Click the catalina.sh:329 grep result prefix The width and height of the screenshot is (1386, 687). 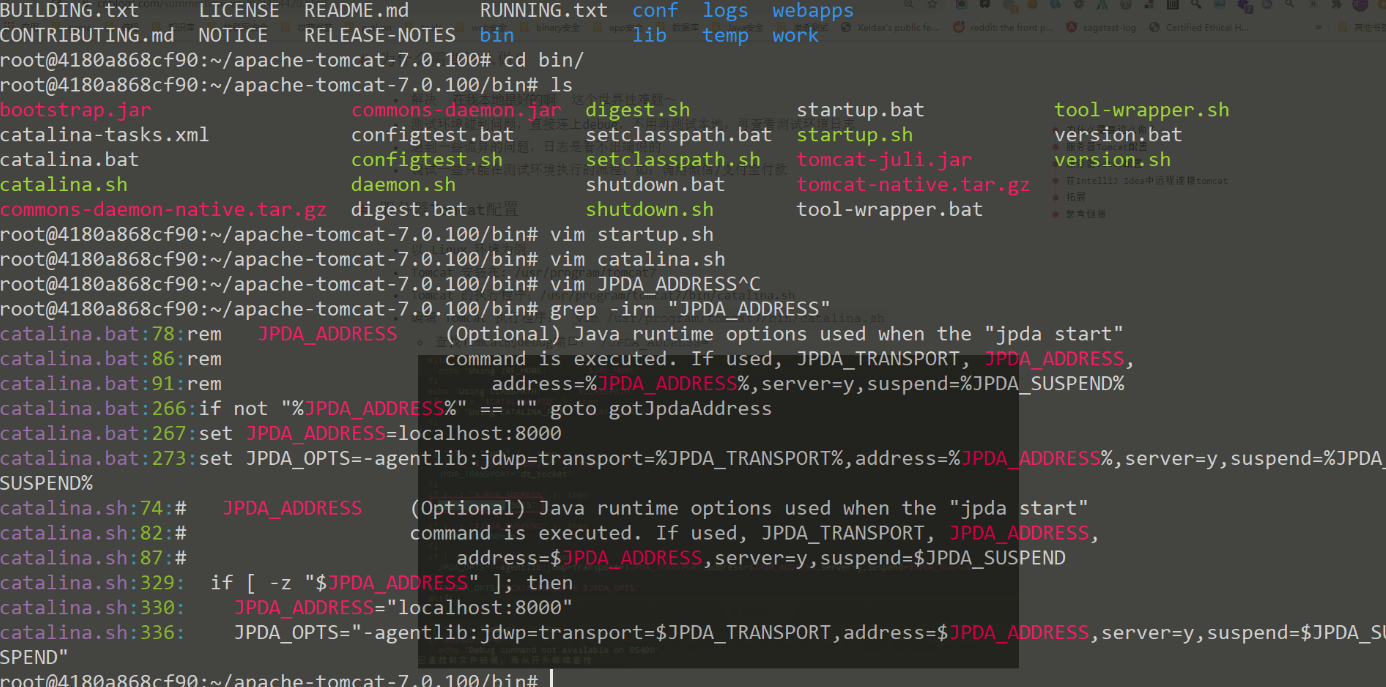click(x=93, y=583)
